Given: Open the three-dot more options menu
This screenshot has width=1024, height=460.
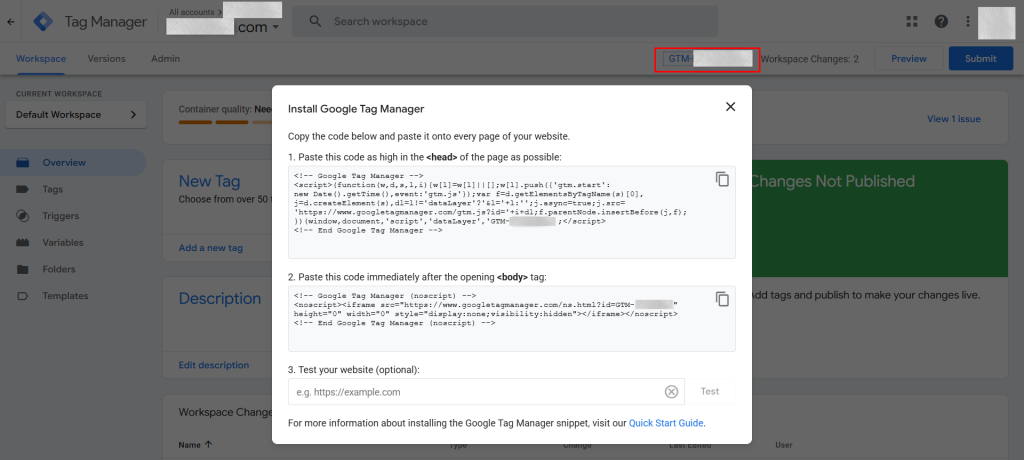Looking at the screenshot, I should 968,22.
